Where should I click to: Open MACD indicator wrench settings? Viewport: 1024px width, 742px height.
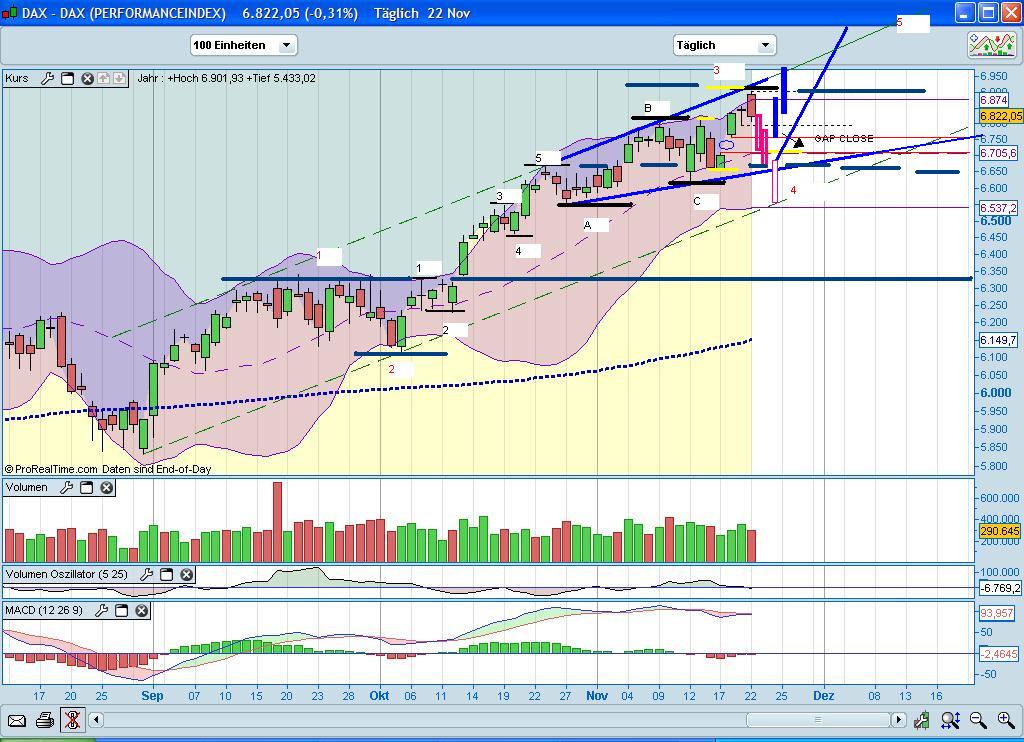coord(101,610)
